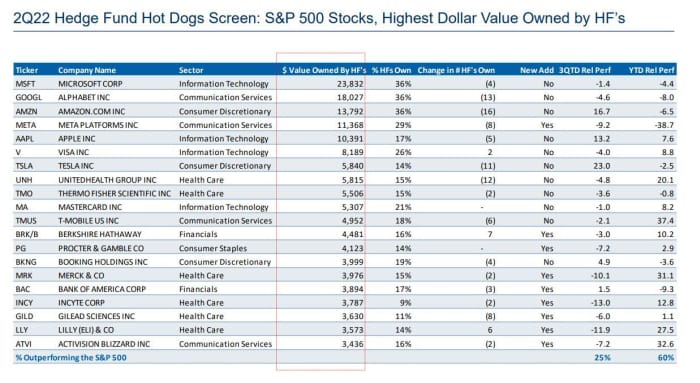This screenshot has width=700, height=383.
Task: Click the 60% YTD outperforming value
Action: pyautogui.click(x=666, y=358)
